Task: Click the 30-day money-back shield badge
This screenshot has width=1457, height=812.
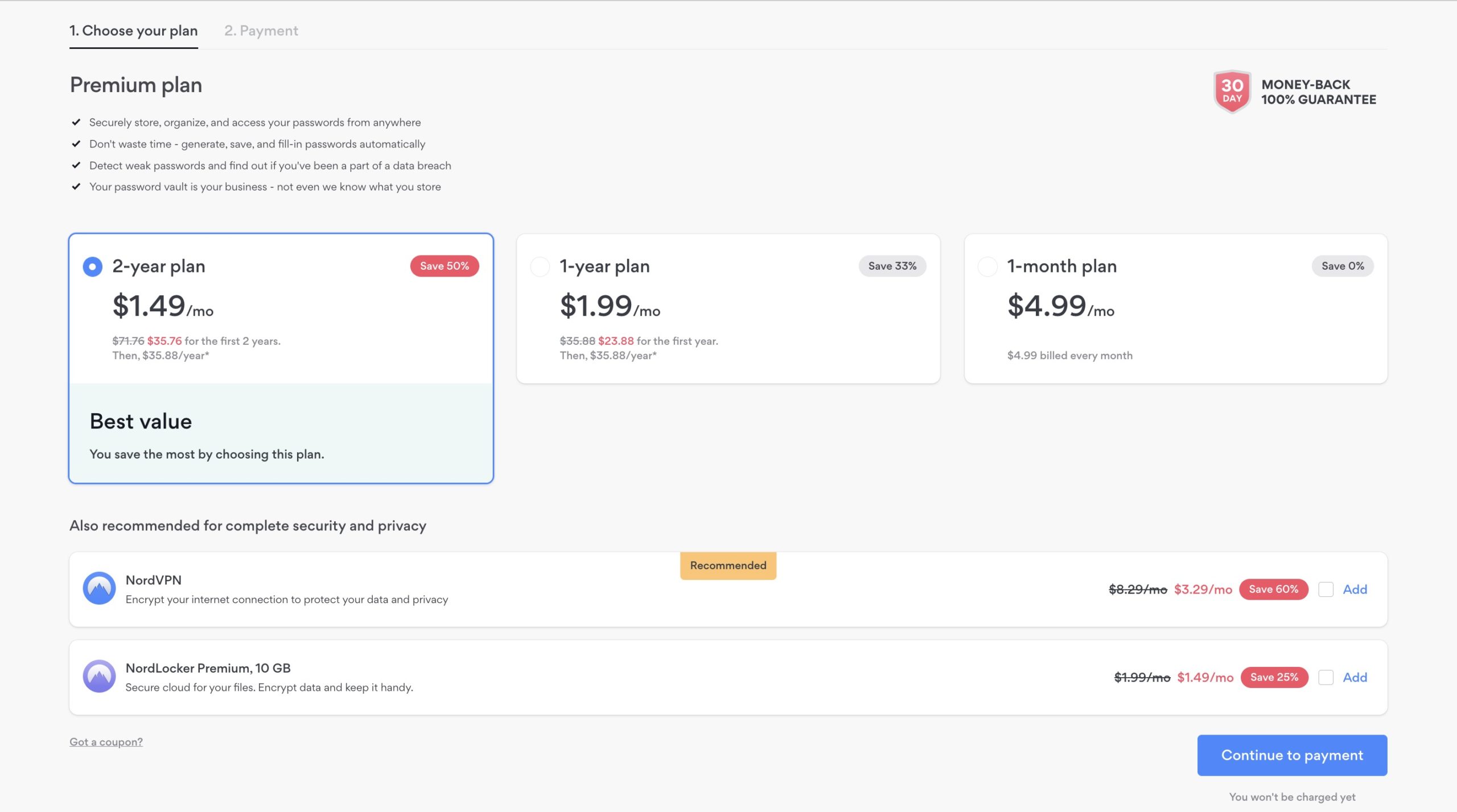Action: (1232, 92)
